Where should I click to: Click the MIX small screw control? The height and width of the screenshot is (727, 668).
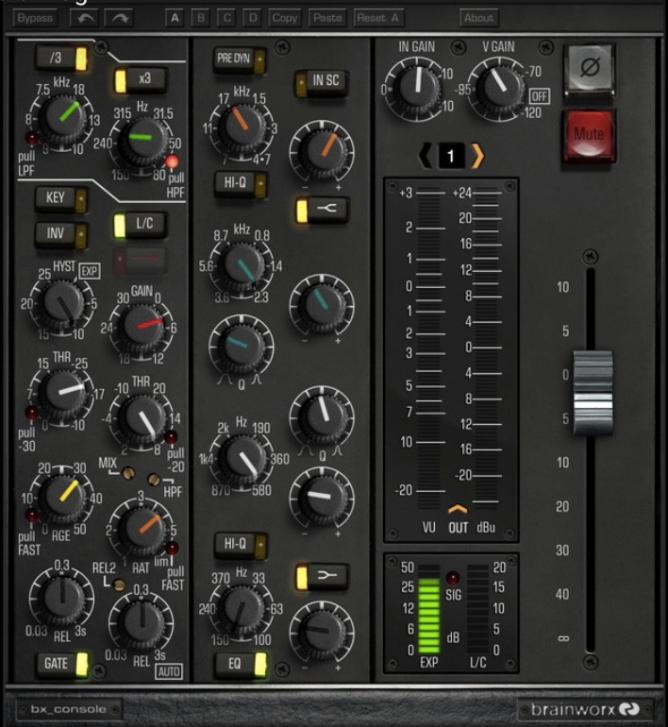(128, 473)
